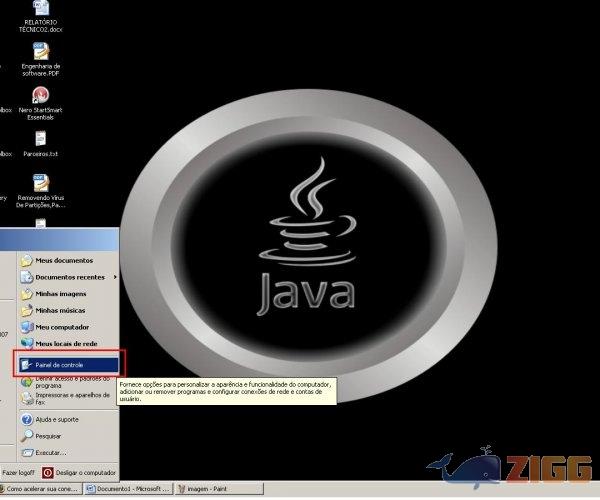Open Painel de controle
600x500 pixels.
point(68,365)
